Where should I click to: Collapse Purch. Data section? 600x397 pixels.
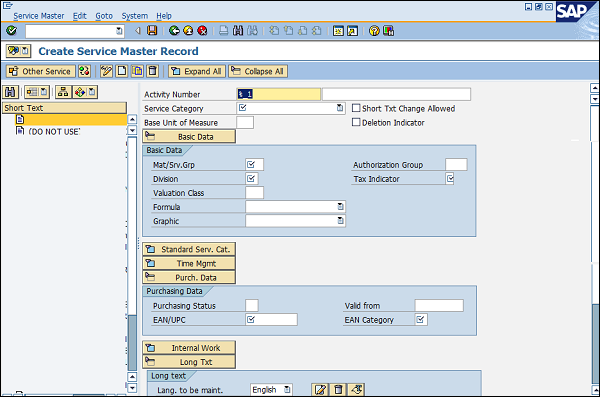[x=189, y=277]
